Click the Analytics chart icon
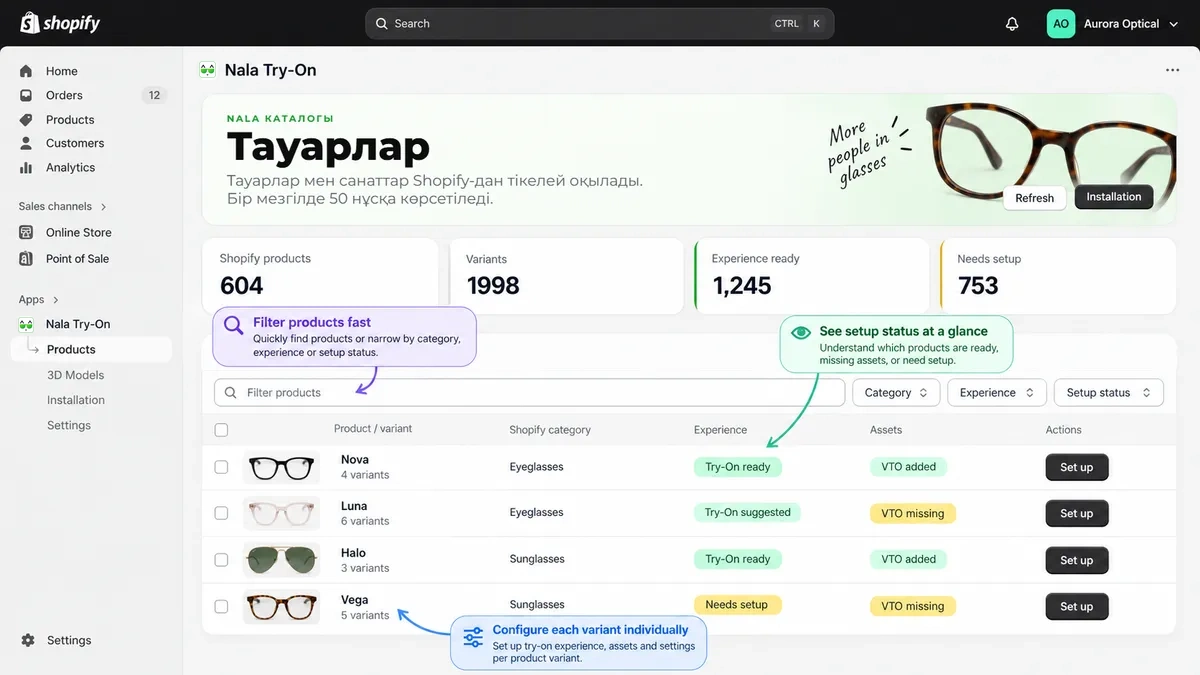Image resolution: width=1200 pixels, height=675 pixels. pyautogui.click(x=26, y=167)
